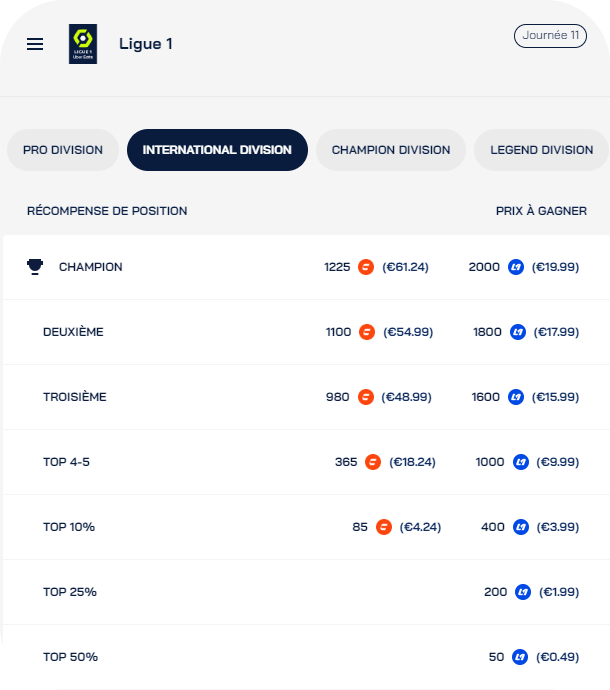The image size is (610, 690).
Task: Click the blue L1 token in Deuxième row
Action: [x=518, y=332]
